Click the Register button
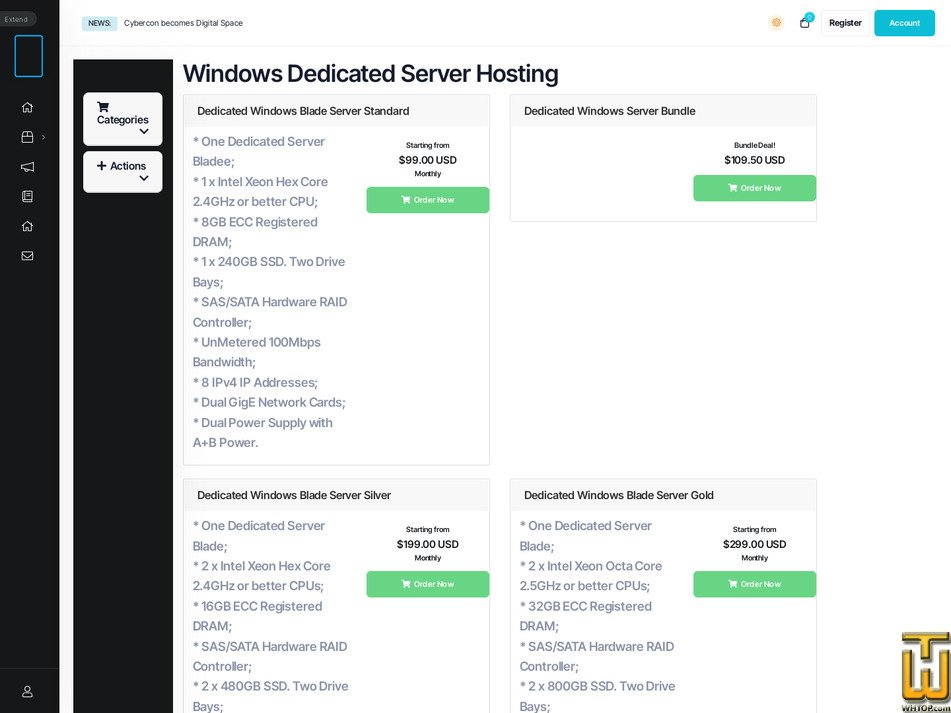 point(845,23)
